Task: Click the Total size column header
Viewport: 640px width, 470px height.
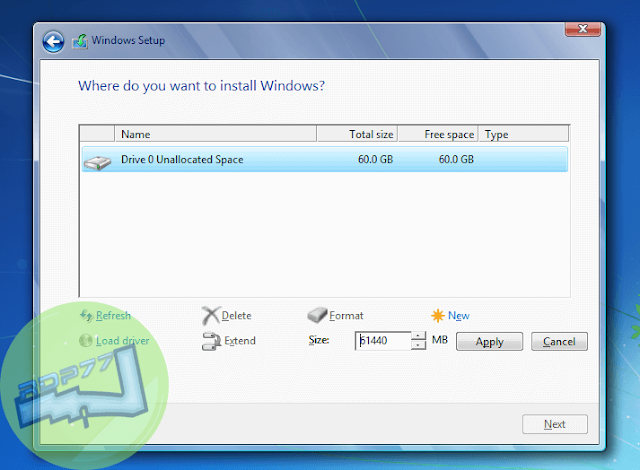Action: (x=358, y=134)
